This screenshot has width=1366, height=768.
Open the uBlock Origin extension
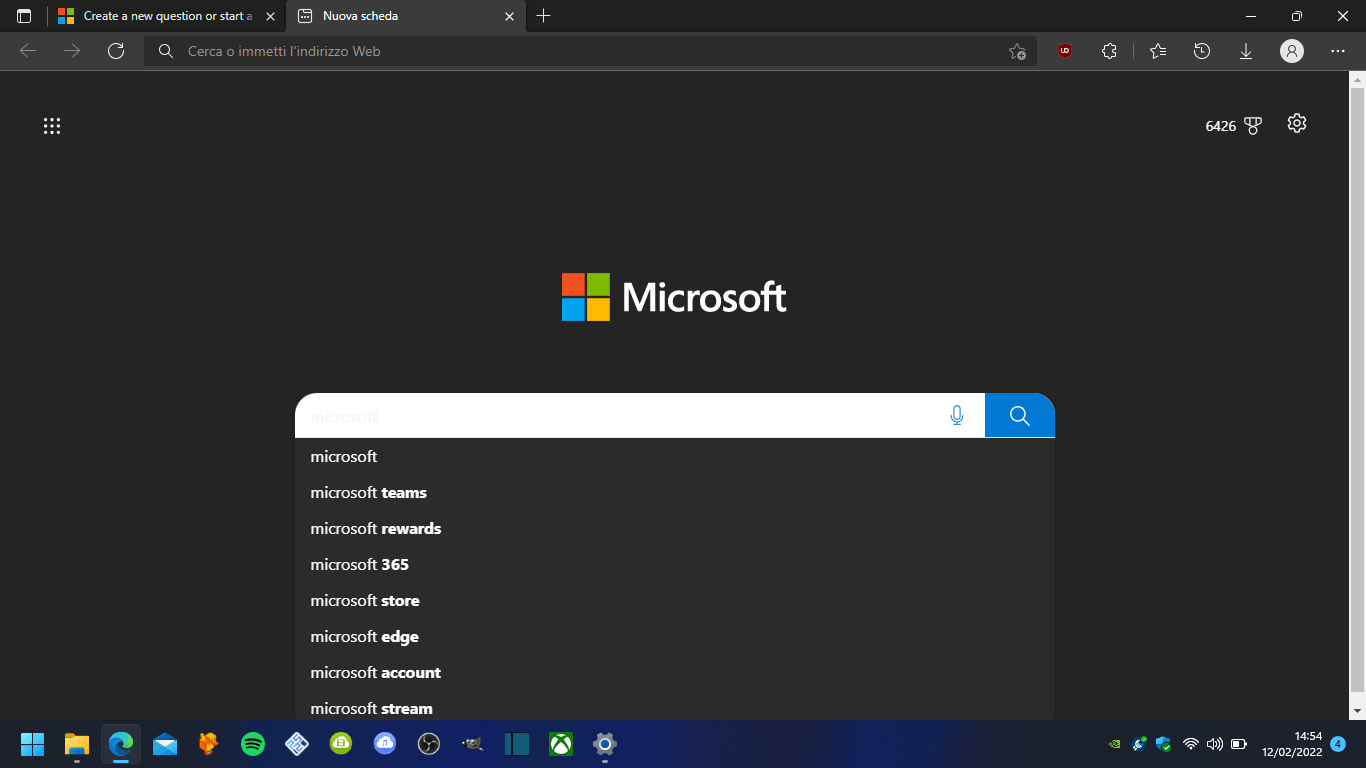[x=1065, y=51]
